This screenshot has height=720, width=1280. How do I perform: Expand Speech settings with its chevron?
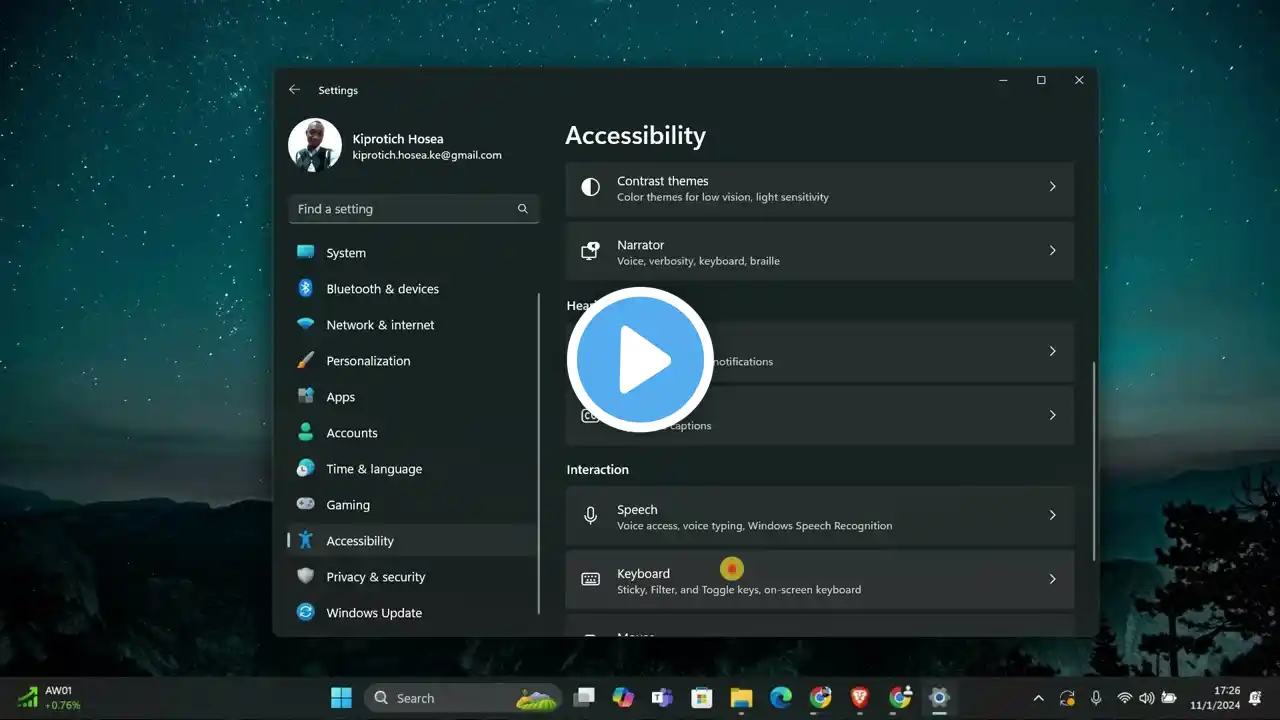tap(1052, 515)
